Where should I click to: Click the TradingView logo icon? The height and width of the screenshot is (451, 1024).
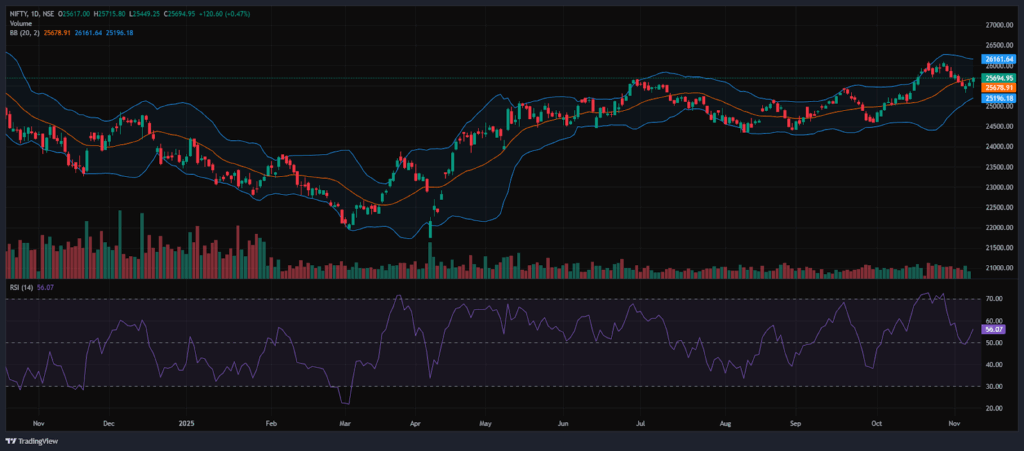(13, 440)
